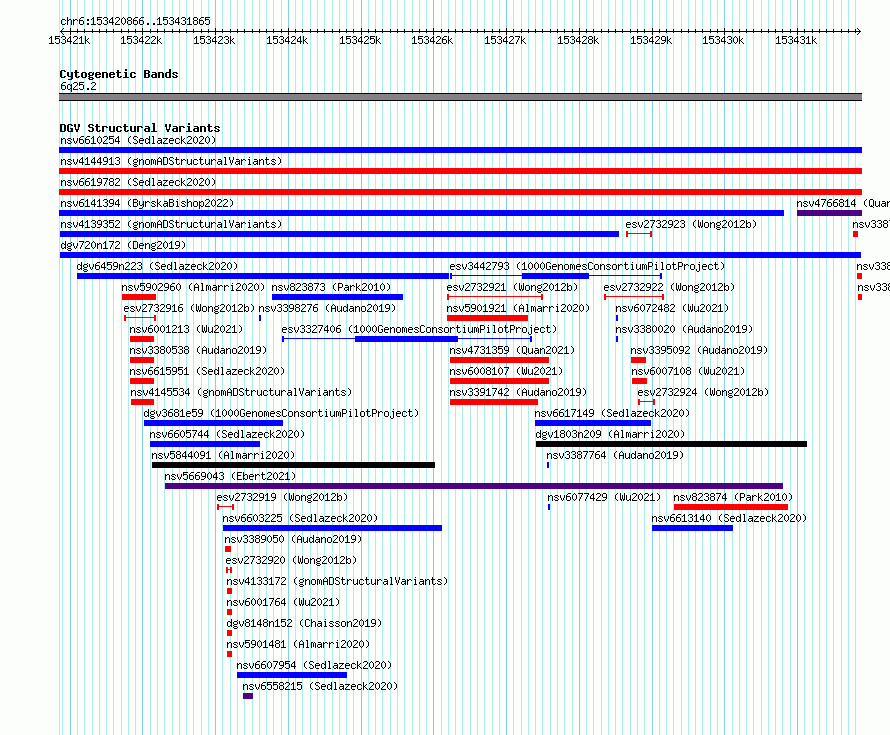
Task: Click the nsv6141394 (ByrskaBishop2022) label
Action: (x=147, y=203)
